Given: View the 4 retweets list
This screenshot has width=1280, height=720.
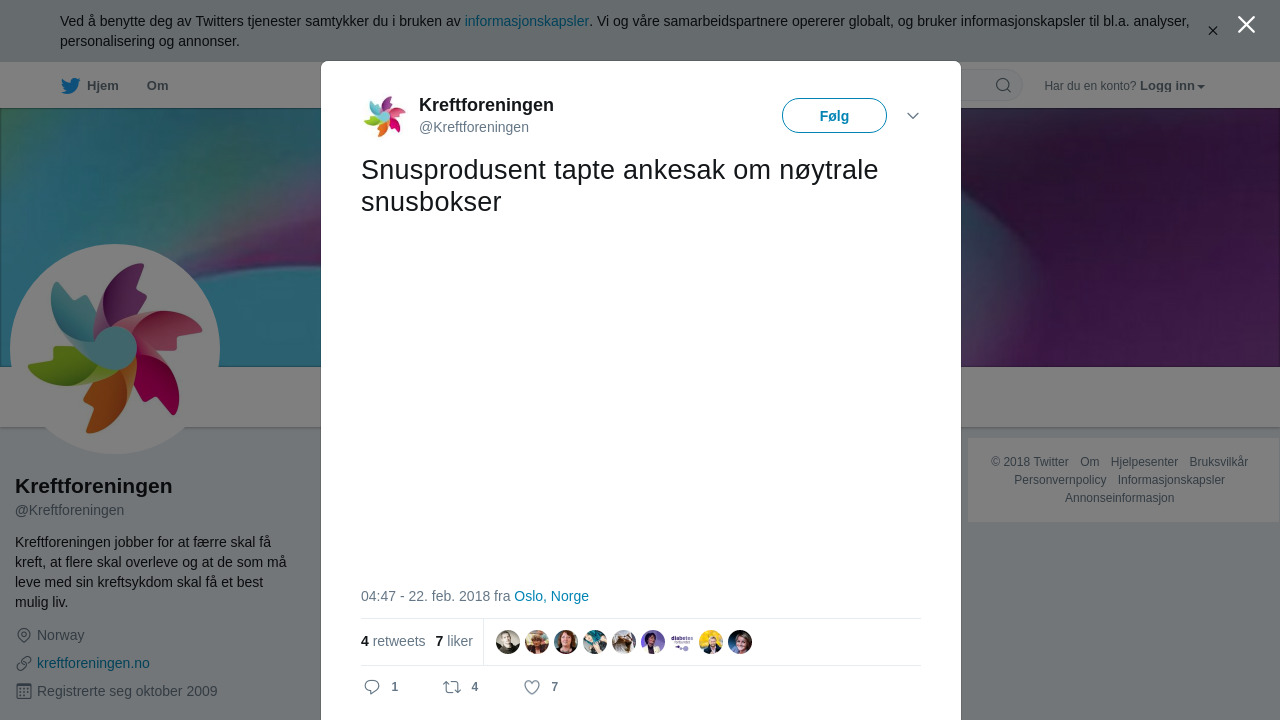Looking at the screenshot, I should pos(393,641).
